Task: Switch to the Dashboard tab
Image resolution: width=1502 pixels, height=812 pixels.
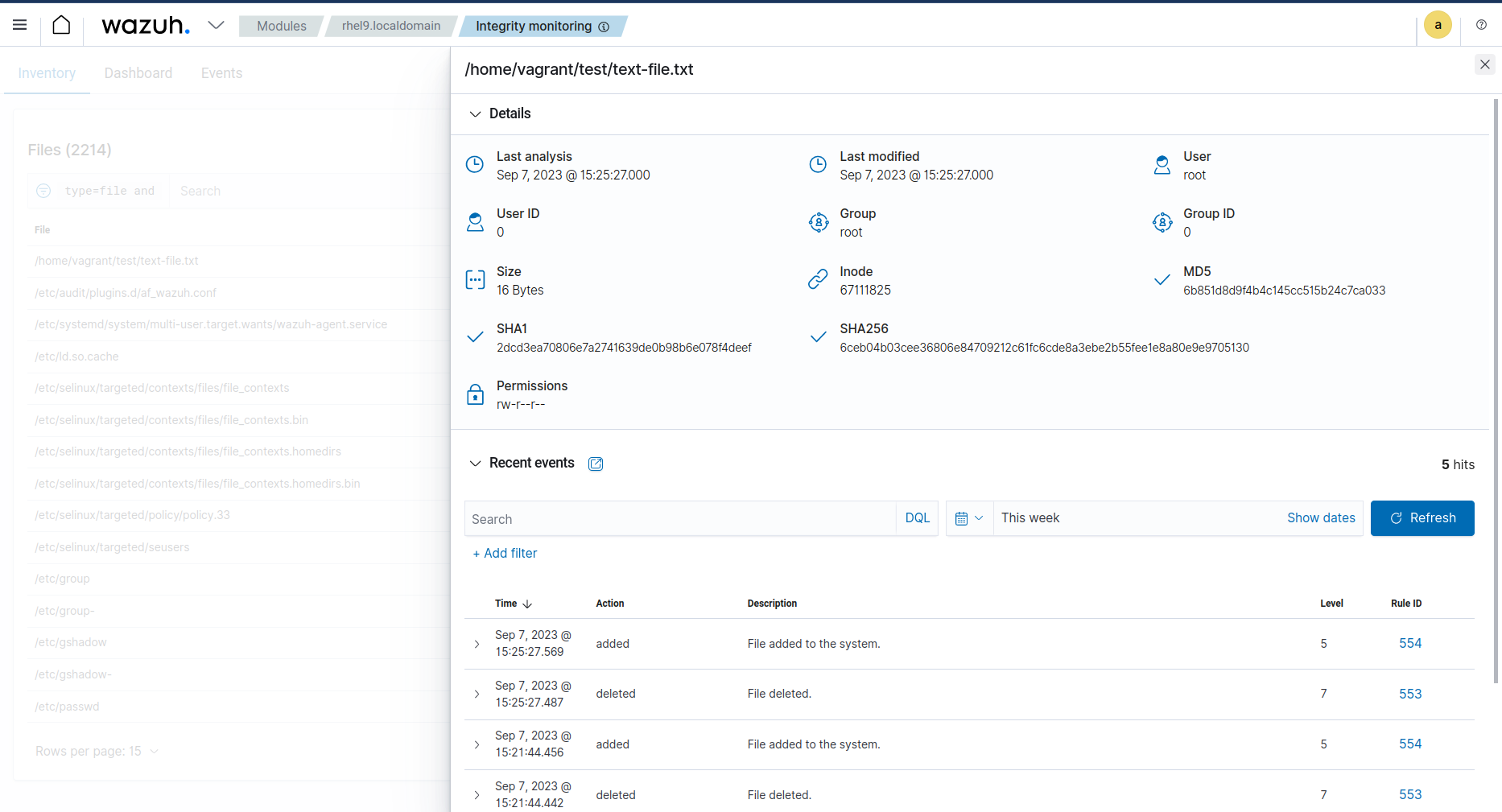Action: pyautogui.click(x=138, y=72)
